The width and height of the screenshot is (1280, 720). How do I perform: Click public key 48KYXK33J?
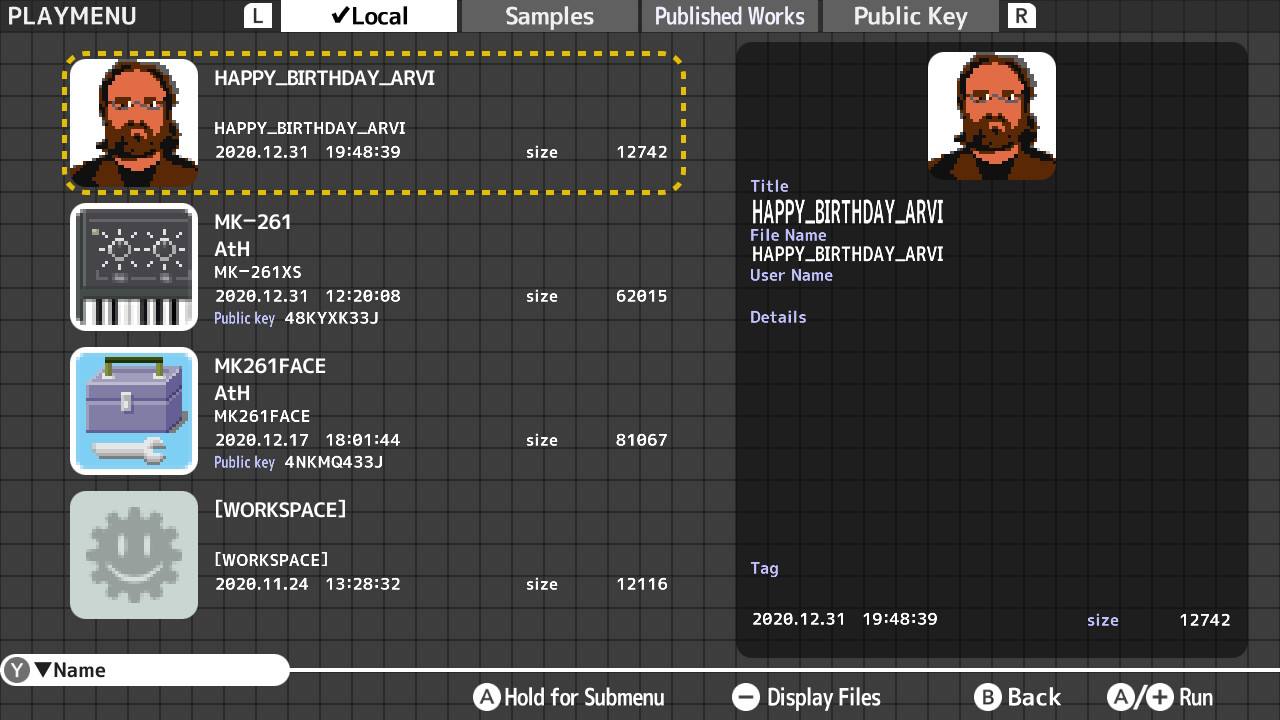[x=332, y=318]
